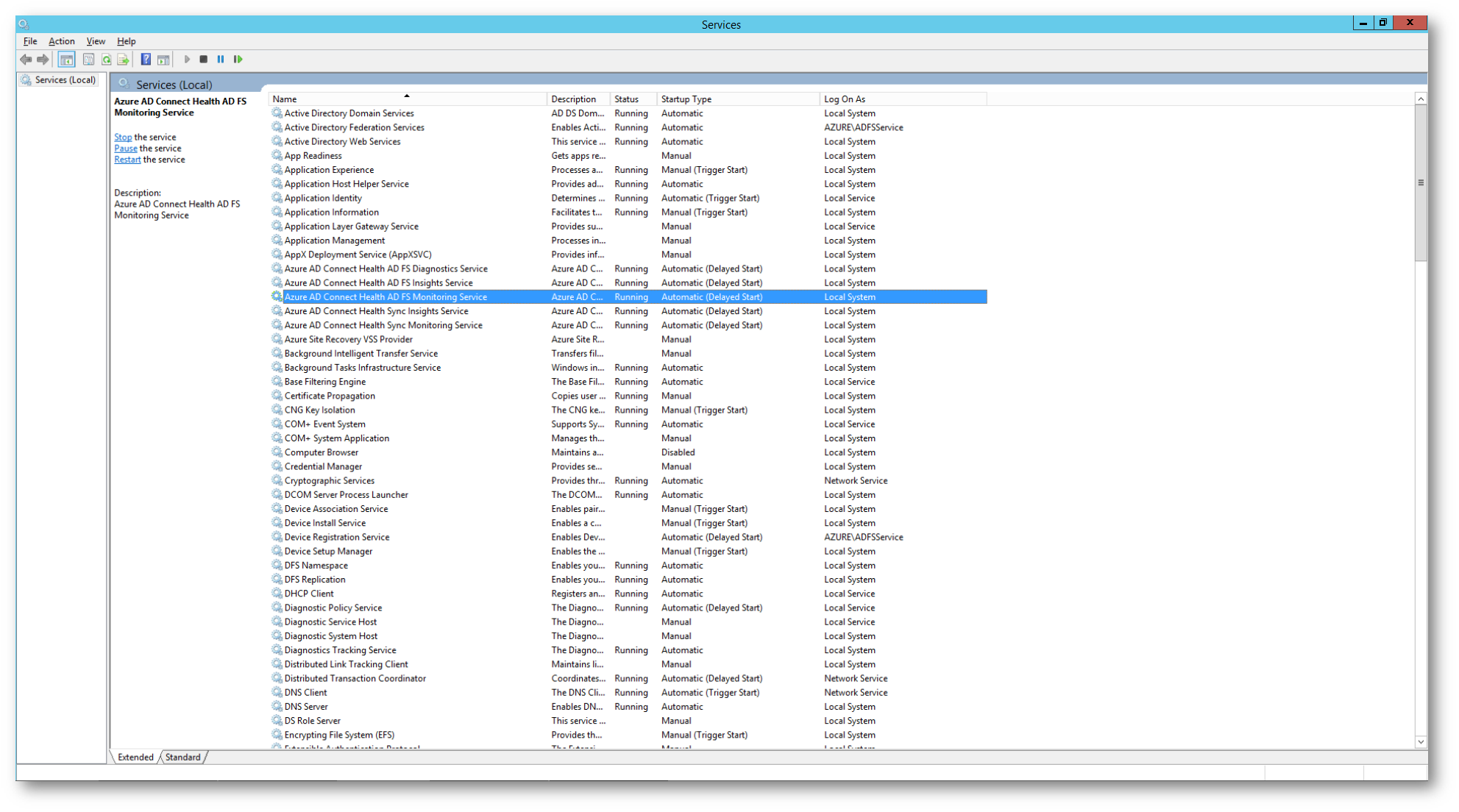Click AZURE\ADFSService for Device Registration Service
The height and width of the screenshot is (812, 1459).
point(864,537)
